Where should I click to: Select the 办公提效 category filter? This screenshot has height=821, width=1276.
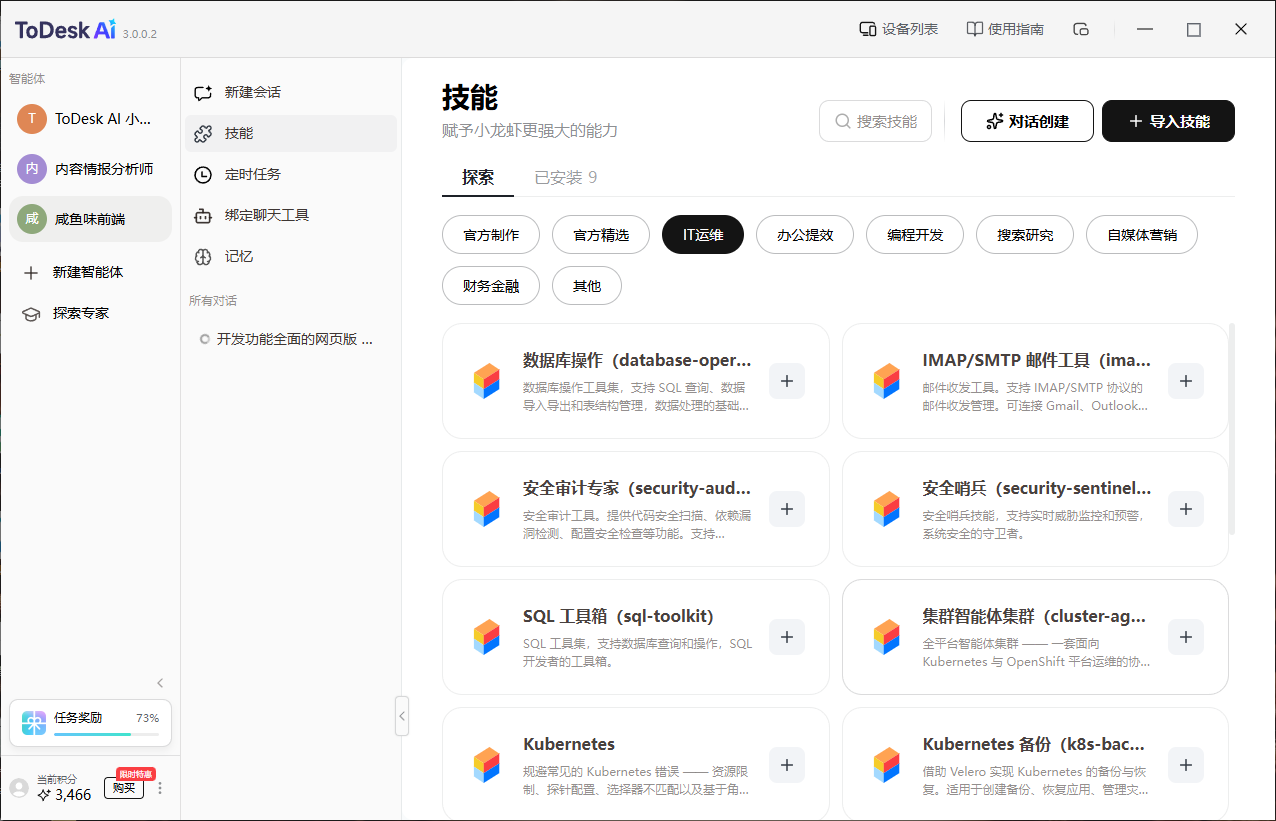pos(805,235)
